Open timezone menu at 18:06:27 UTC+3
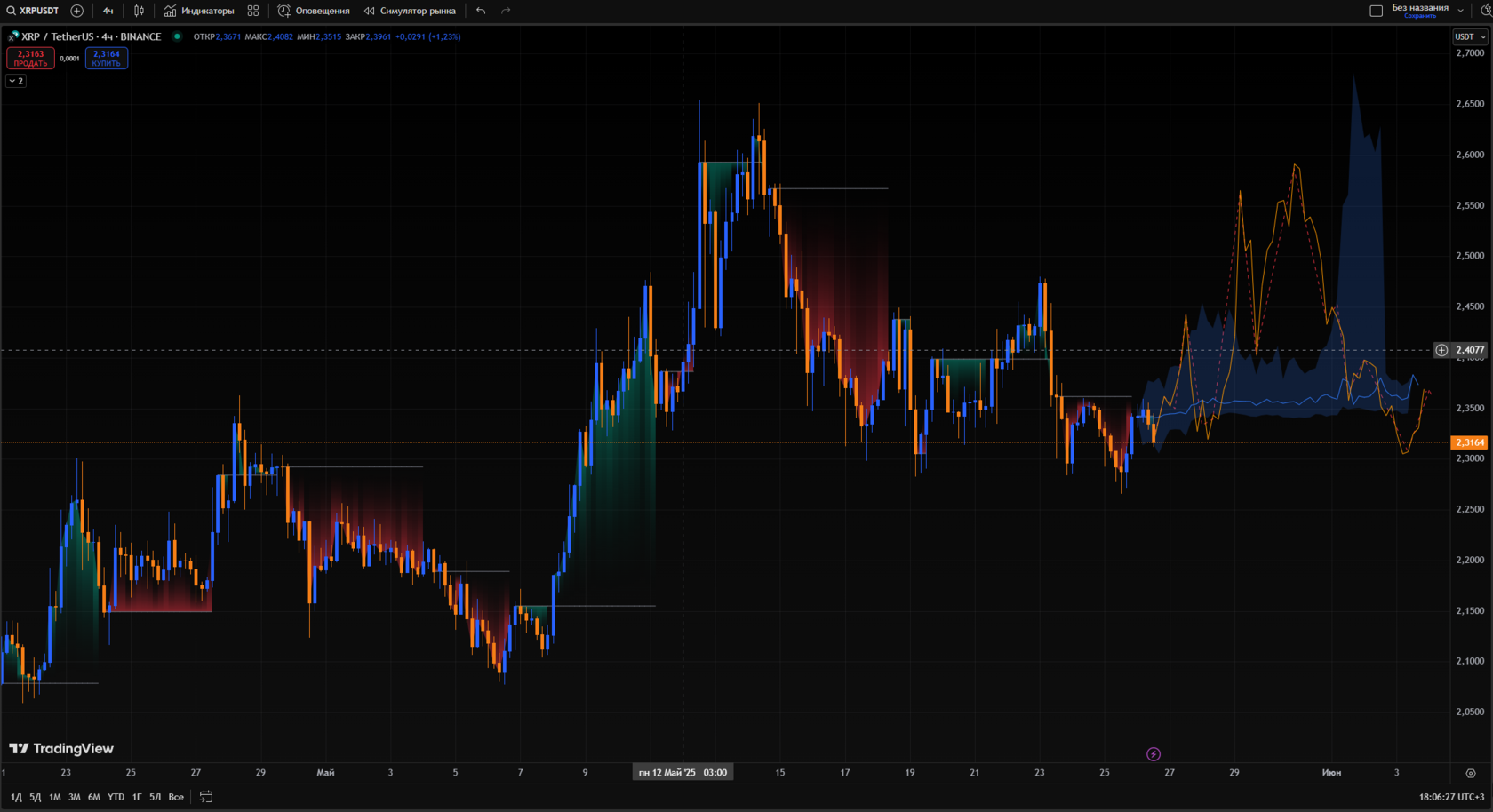The image size is (1493, 812). [1451, 797]
